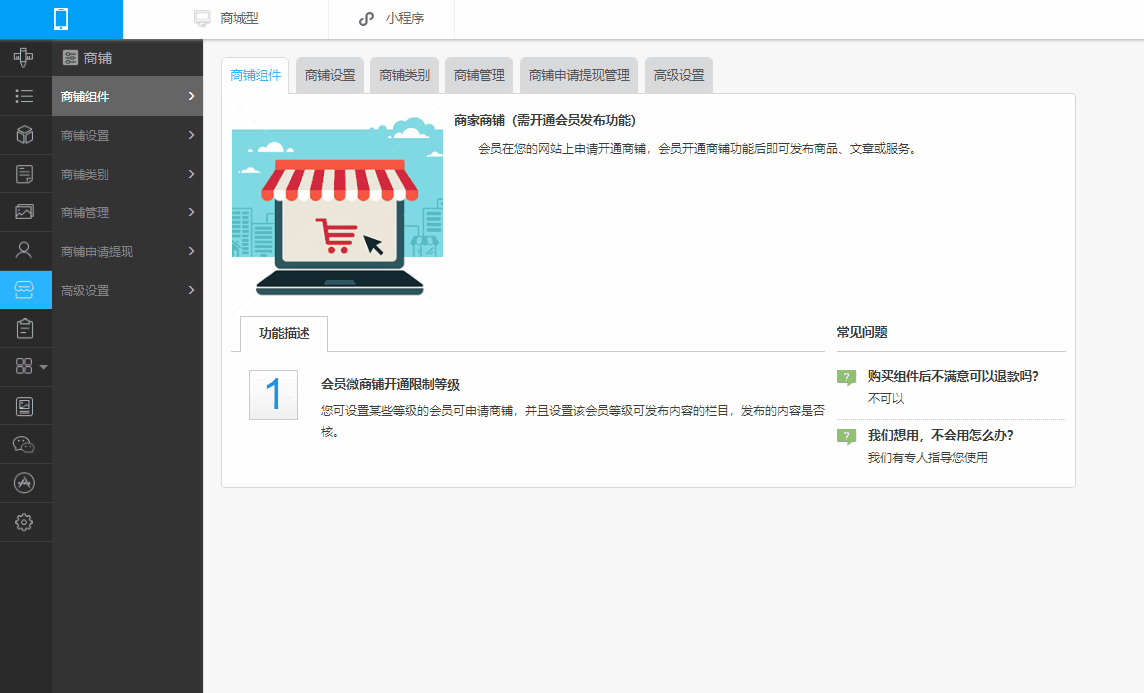Select the 商铺组件 tab

pyautogui.click(x=255, y=75)
